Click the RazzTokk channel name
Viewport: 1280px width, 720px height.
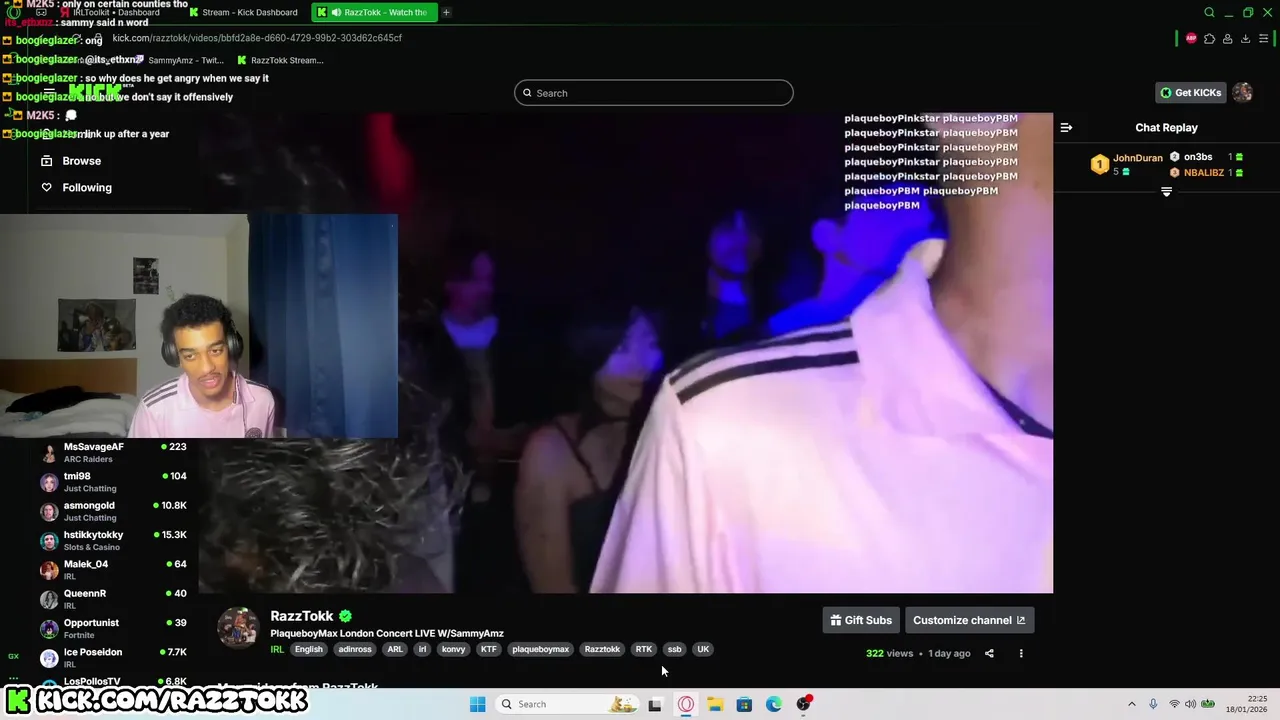point(302,616)
